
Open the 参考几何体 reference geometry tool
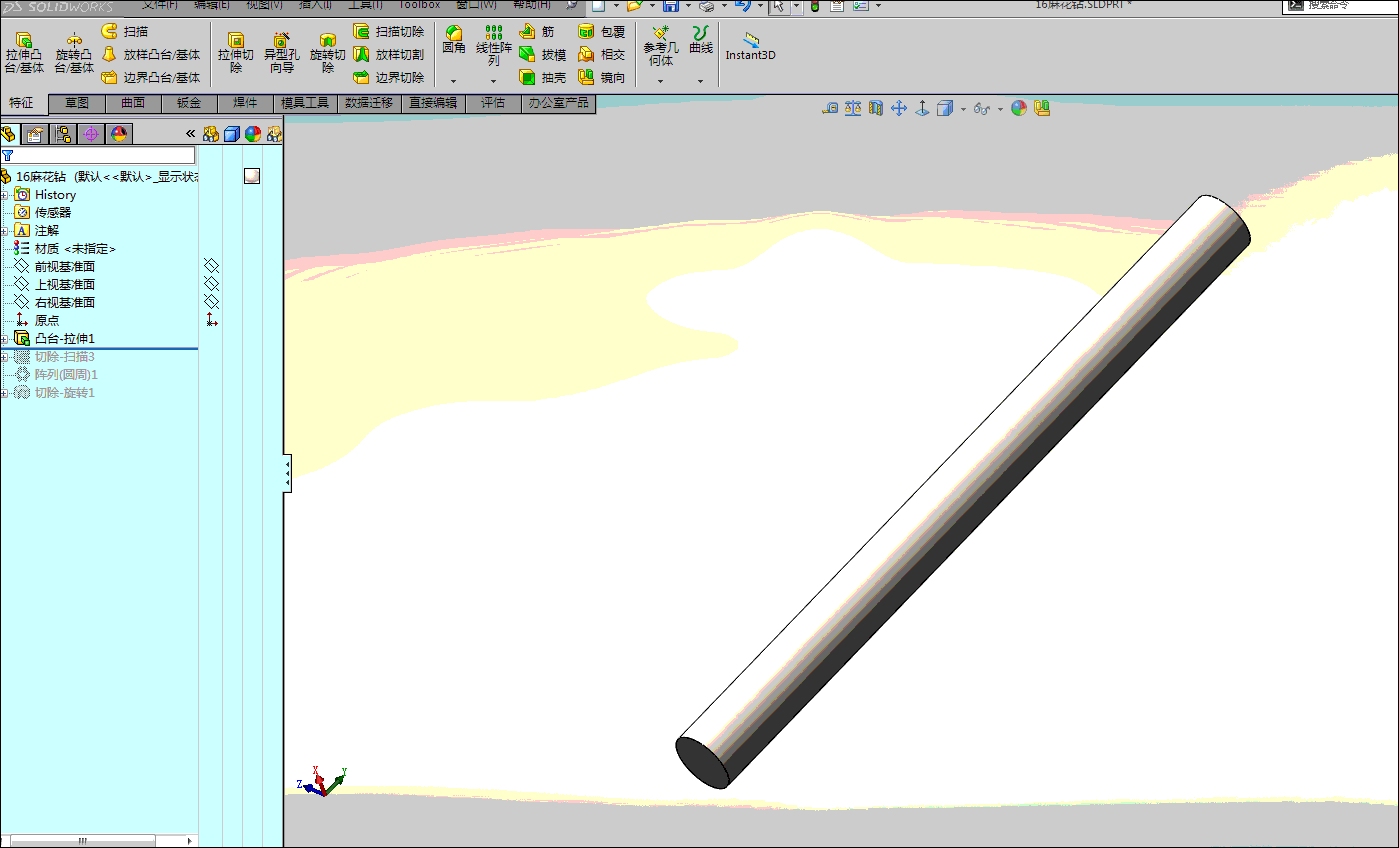tap(659, 46)
